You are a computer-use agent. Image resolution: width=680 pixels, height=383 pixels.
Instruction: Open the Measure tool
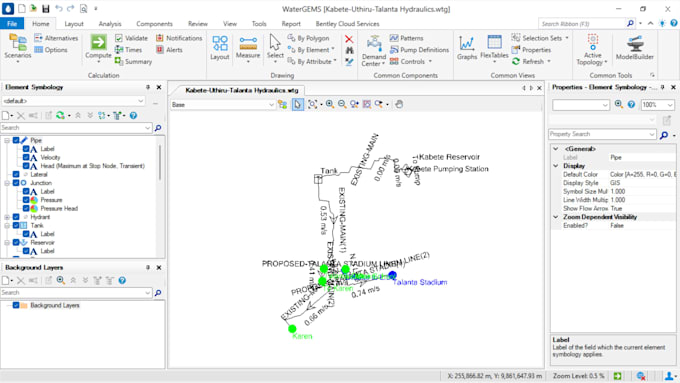tap(248, 49)
